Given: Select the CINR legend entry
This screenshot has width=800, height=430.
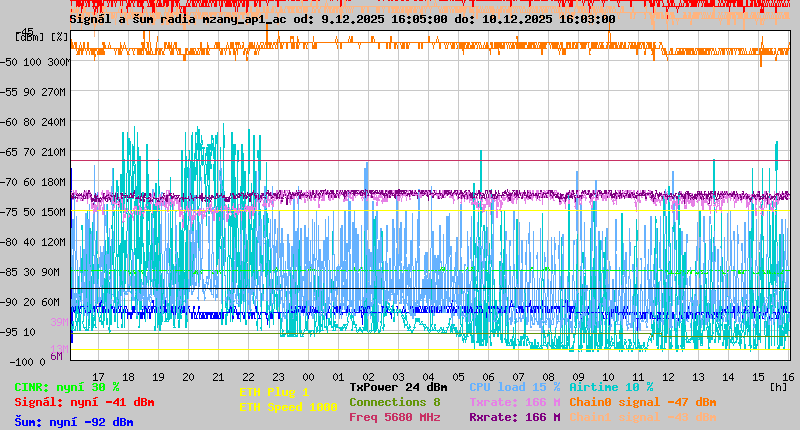Looking at the screenshot, I should (67, 387).
